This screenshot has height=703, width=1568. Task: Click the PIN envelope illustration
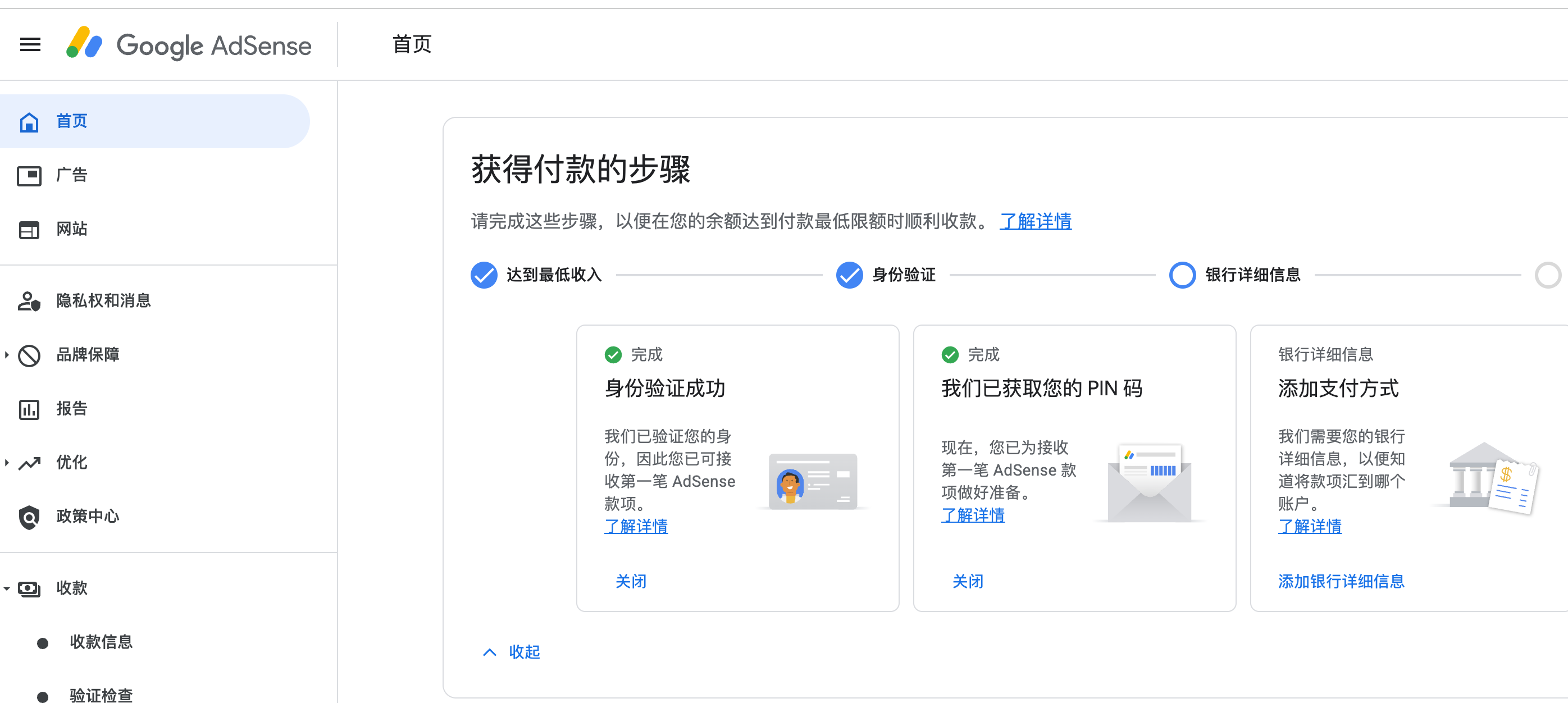(x=1149, y=483)
